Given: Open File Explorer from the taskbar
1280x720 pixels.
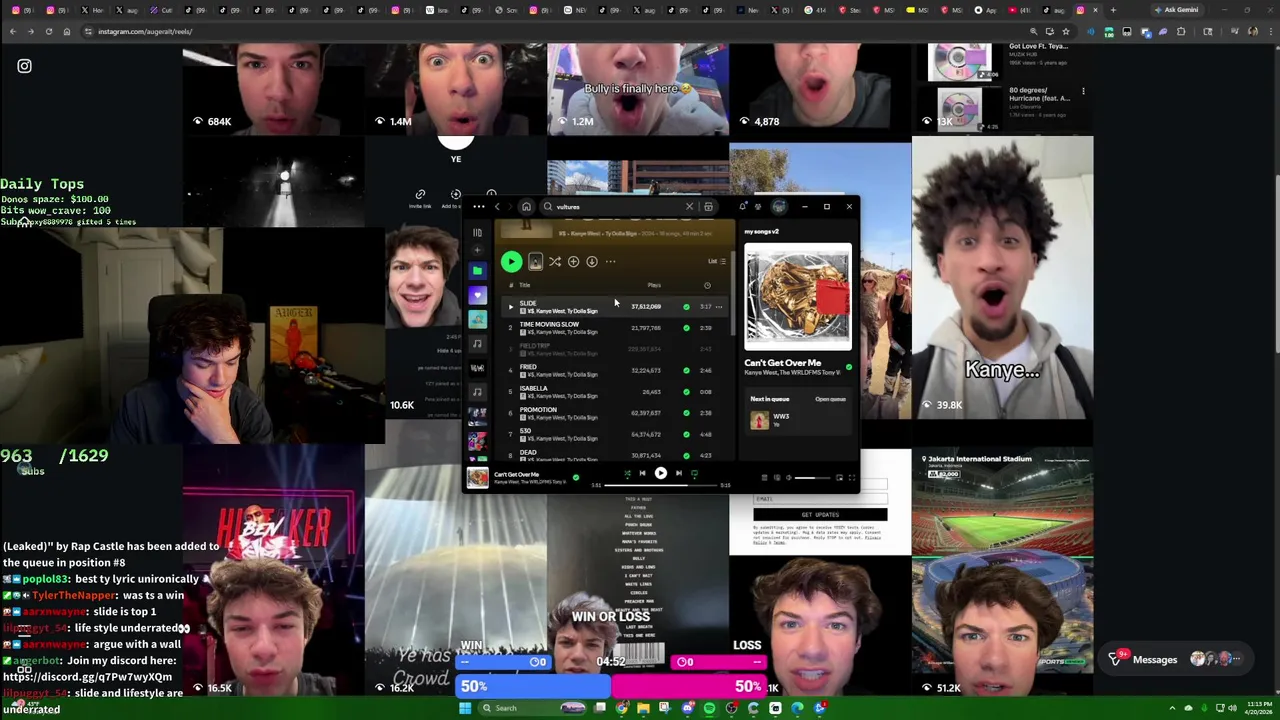Looking at the screenshot, I should (643, 708).
